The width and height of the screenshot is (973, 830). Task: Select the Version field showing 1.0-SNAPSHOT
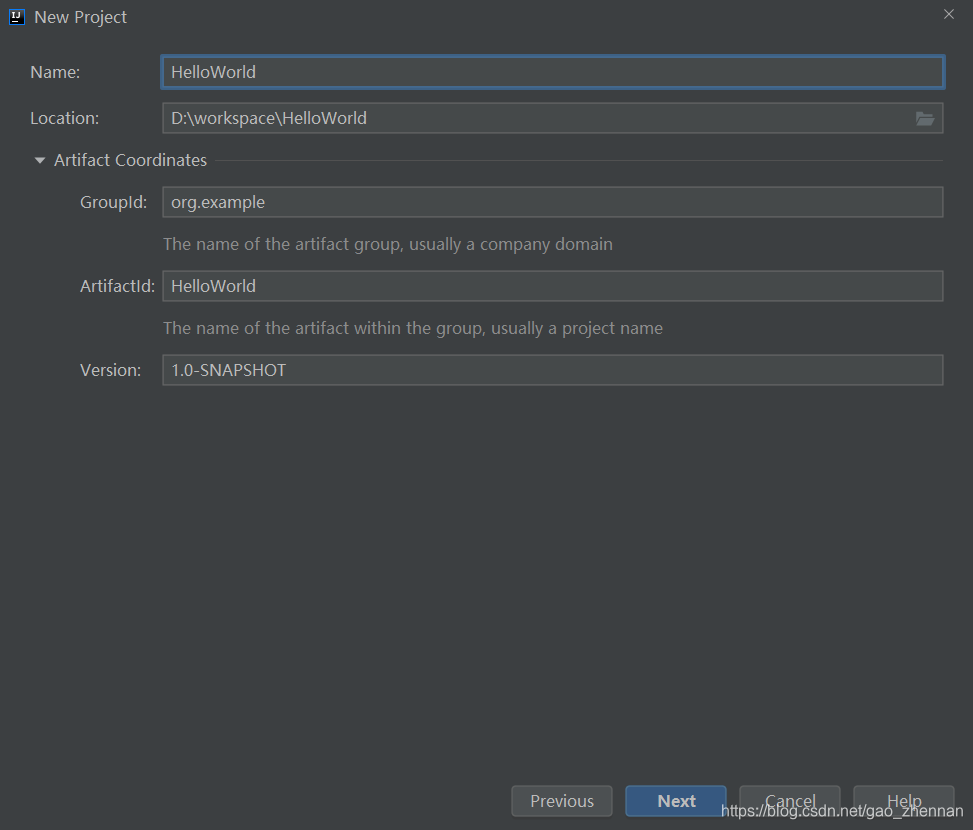[x=552, y=370]
